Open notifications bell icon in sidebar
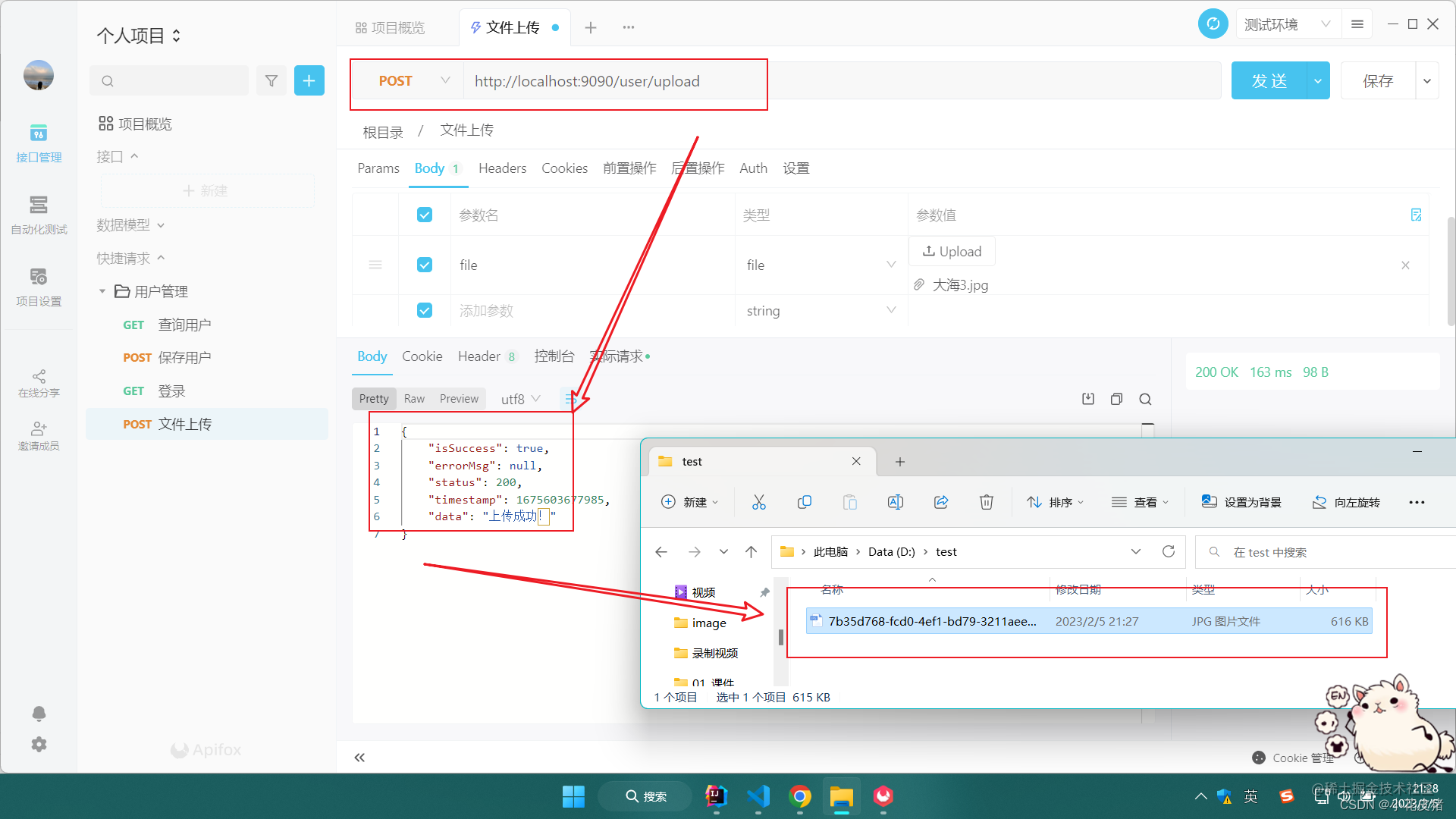The image size is (1456, 819). pos(39,714)
